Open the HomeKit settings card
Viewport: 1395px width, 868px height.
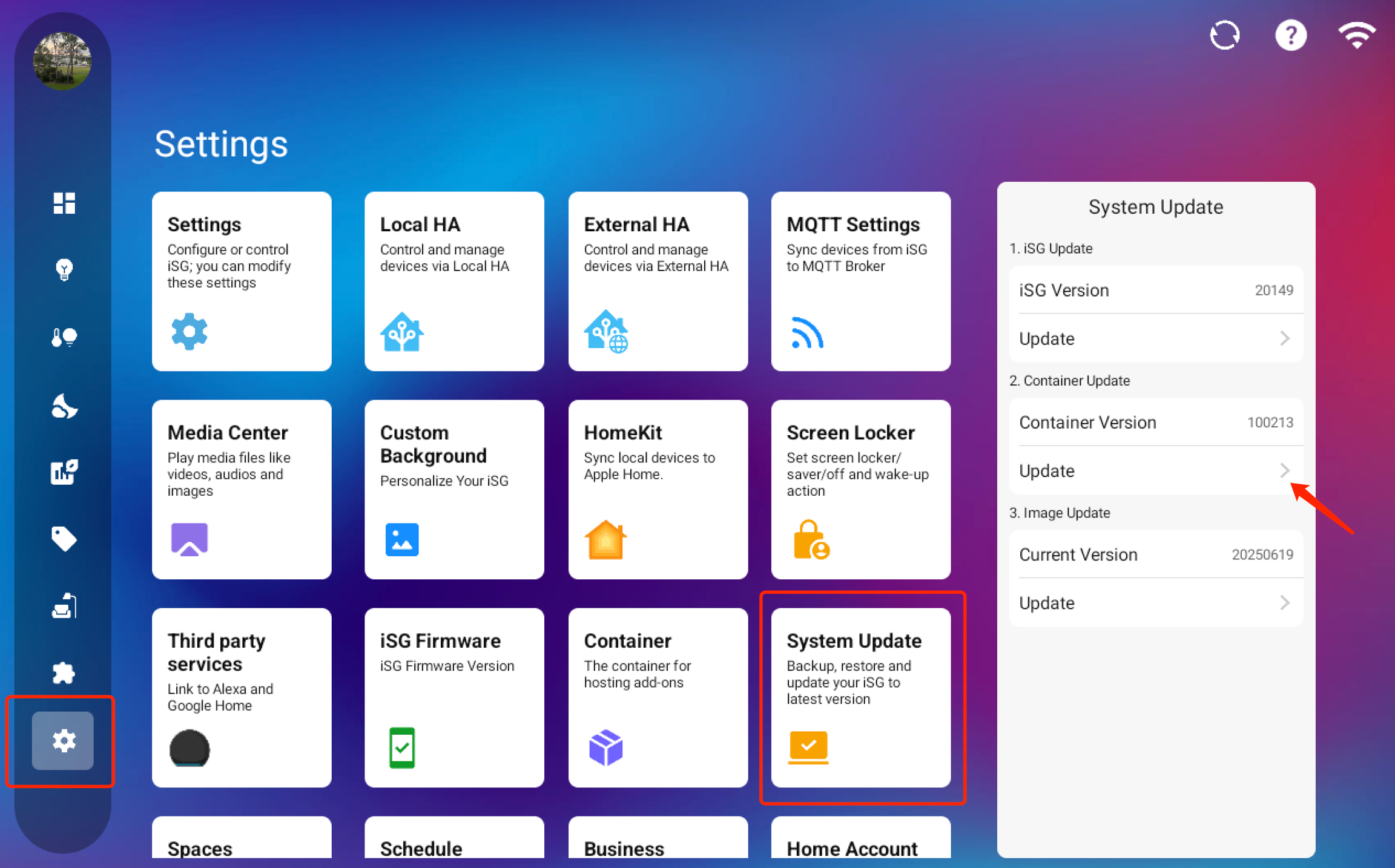tap(658, 489)
